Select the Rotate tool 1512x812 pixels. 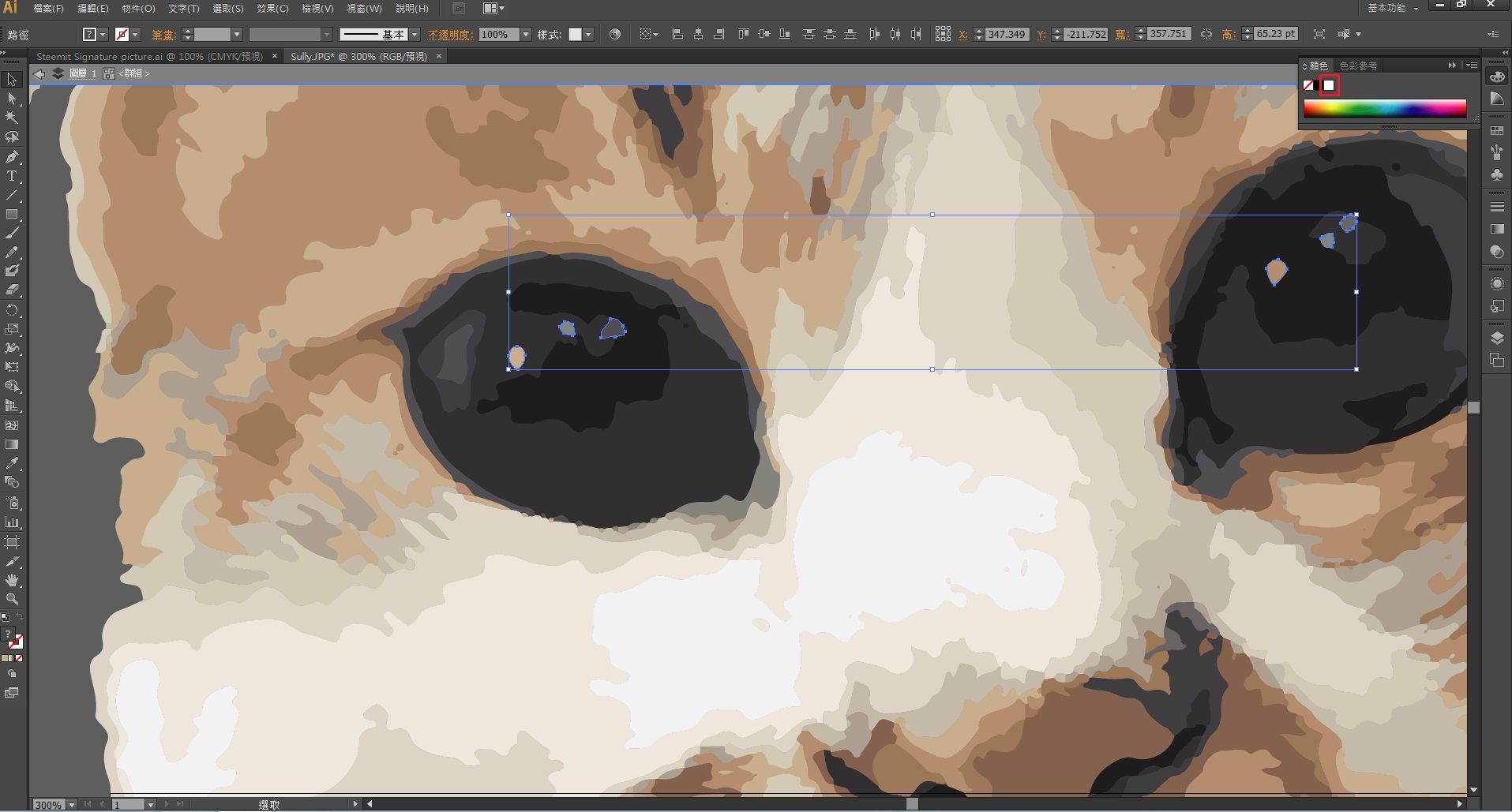coord(12,310)
